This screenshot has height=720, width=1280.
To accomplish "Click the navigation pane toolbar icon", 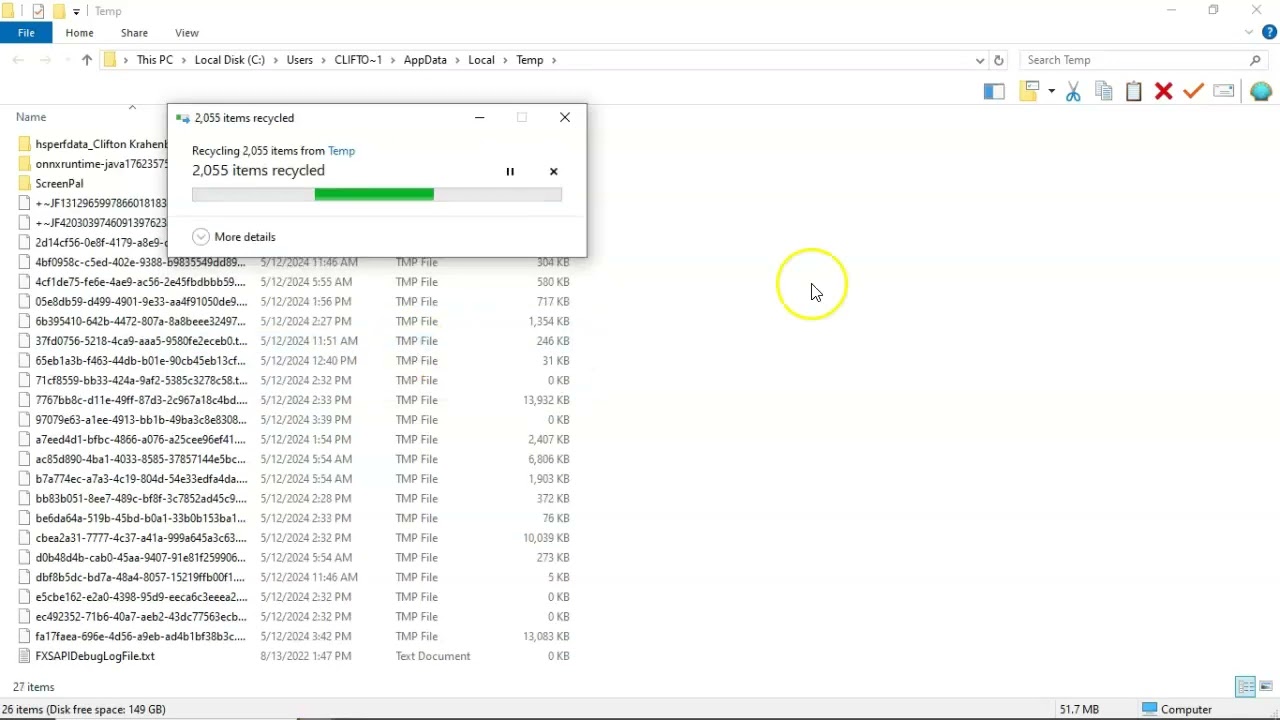I will (x=993, y=91).
